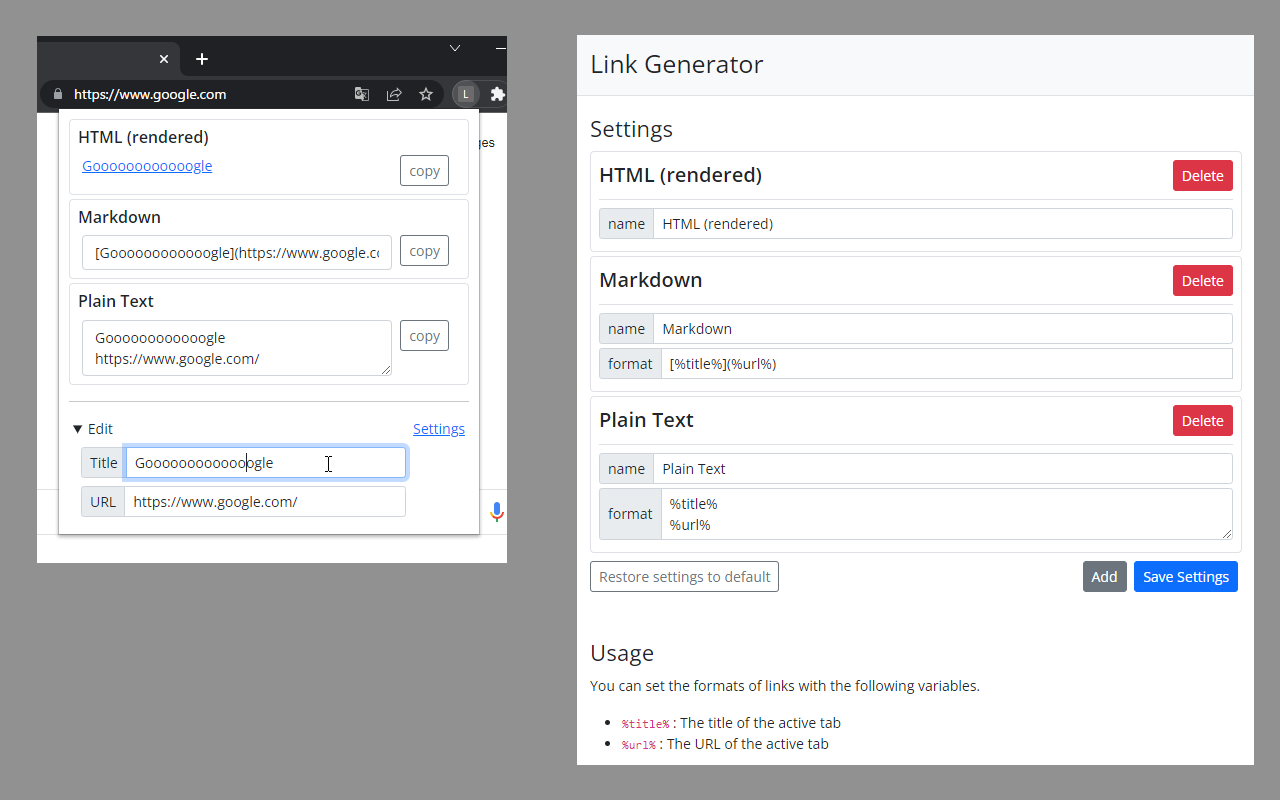Open a new tab with the plus icon

[x=201, y=59]
